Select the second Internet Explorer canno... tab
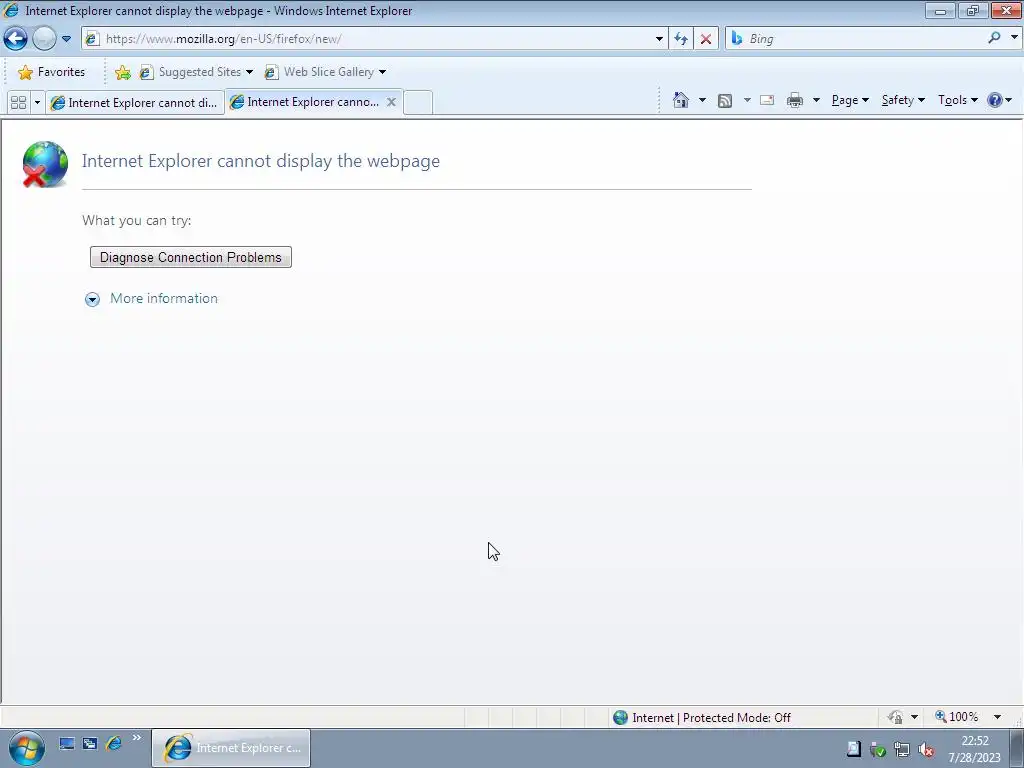 [306, 102]
